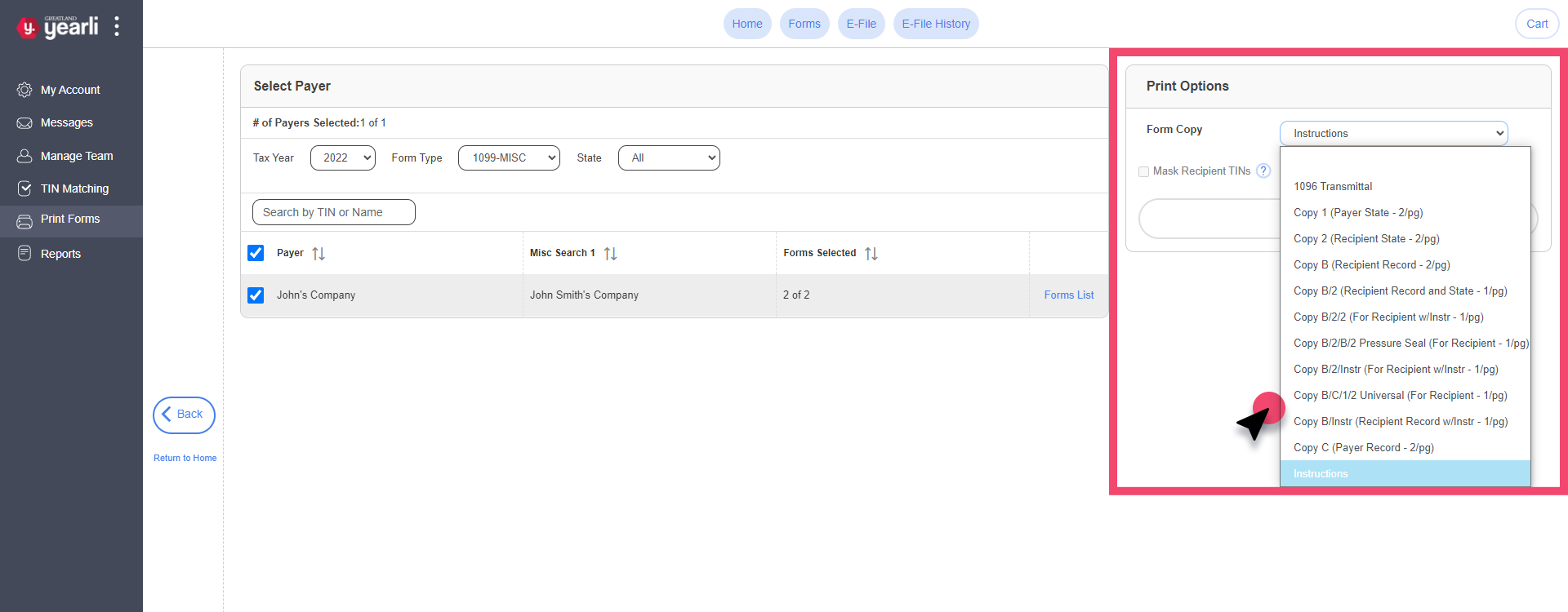Select Copy B/2/Instr option
Image resolution: width=1568 pixels, height=612 pixels.
[1405, 369]
